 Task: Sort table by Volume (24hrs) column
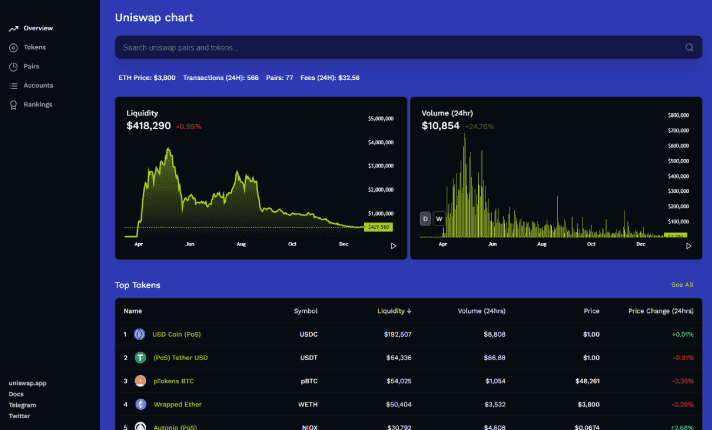(x=481, y=311)
